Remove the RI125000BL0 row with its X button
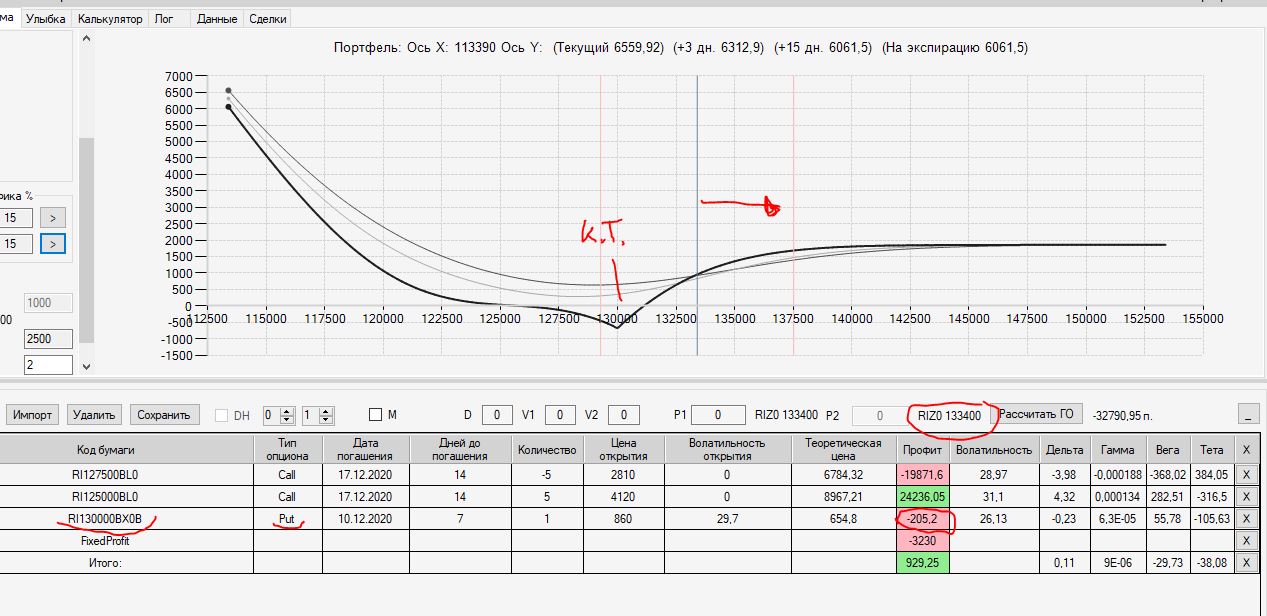The width and height of the screenshot is (1267, 616). pos(1245,496)
